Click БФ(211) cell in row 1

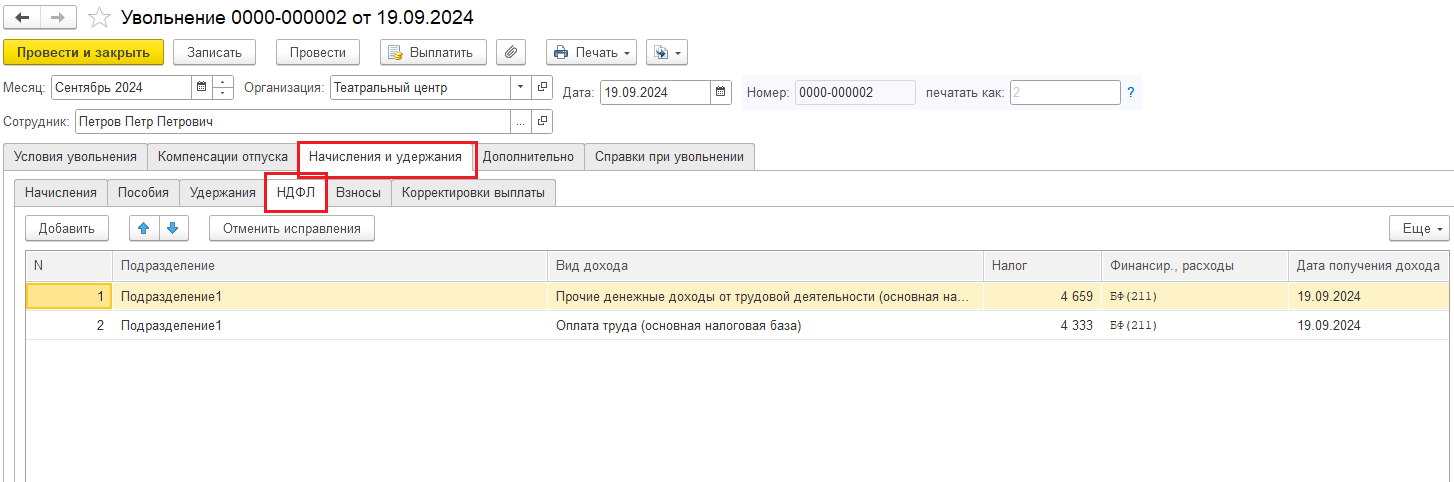point(1194,297)
